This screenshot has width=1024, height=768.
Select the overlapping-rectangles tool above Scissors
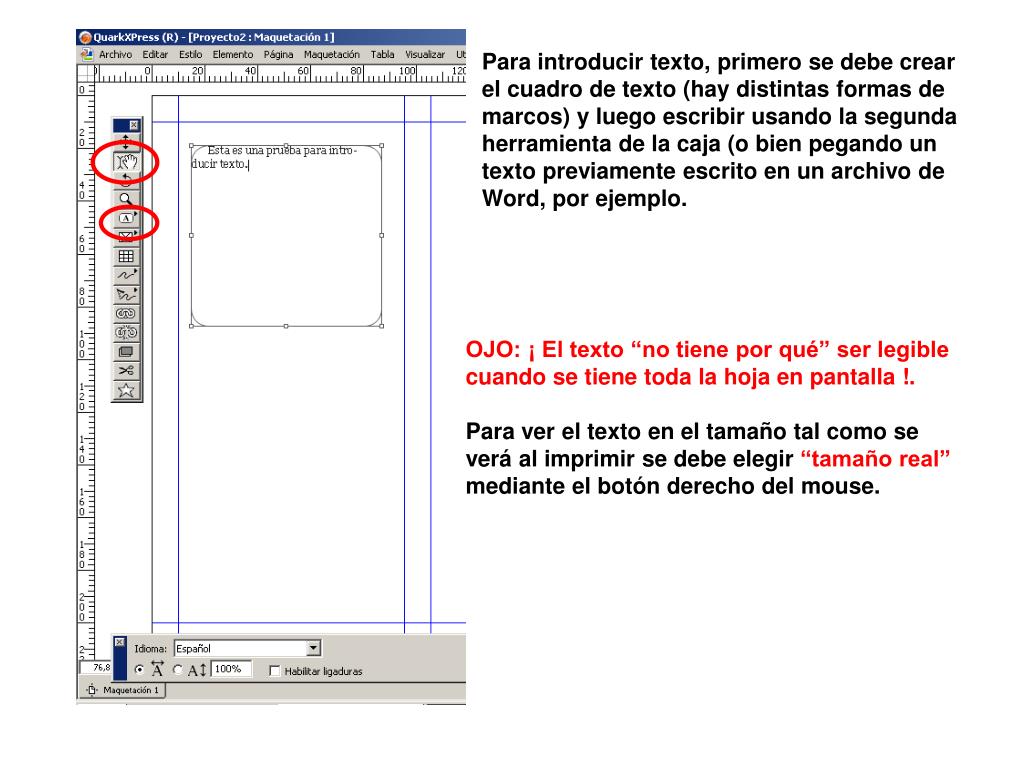coord(126,352)
